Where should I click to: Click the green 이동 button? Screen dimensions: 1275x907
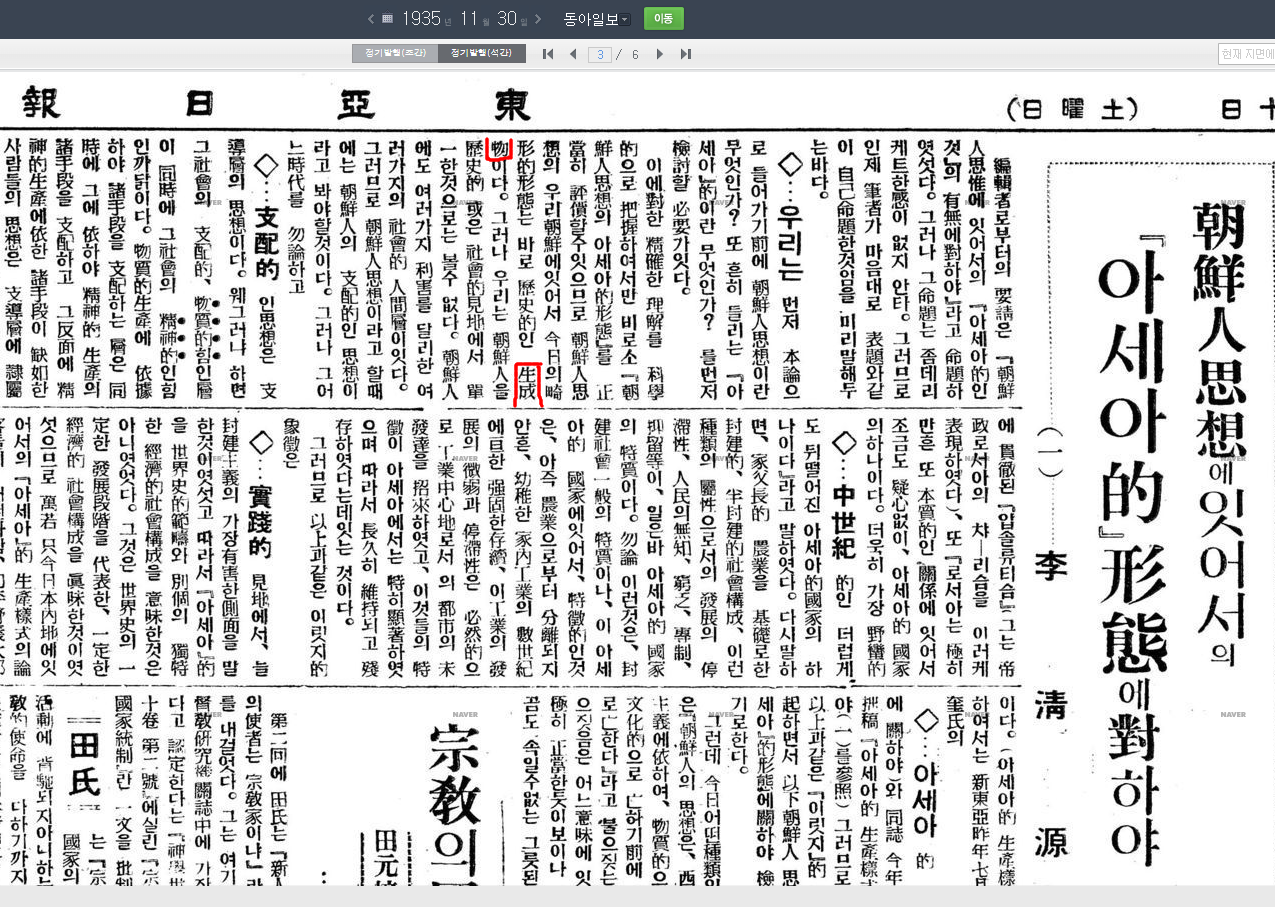tap(663, 19)
